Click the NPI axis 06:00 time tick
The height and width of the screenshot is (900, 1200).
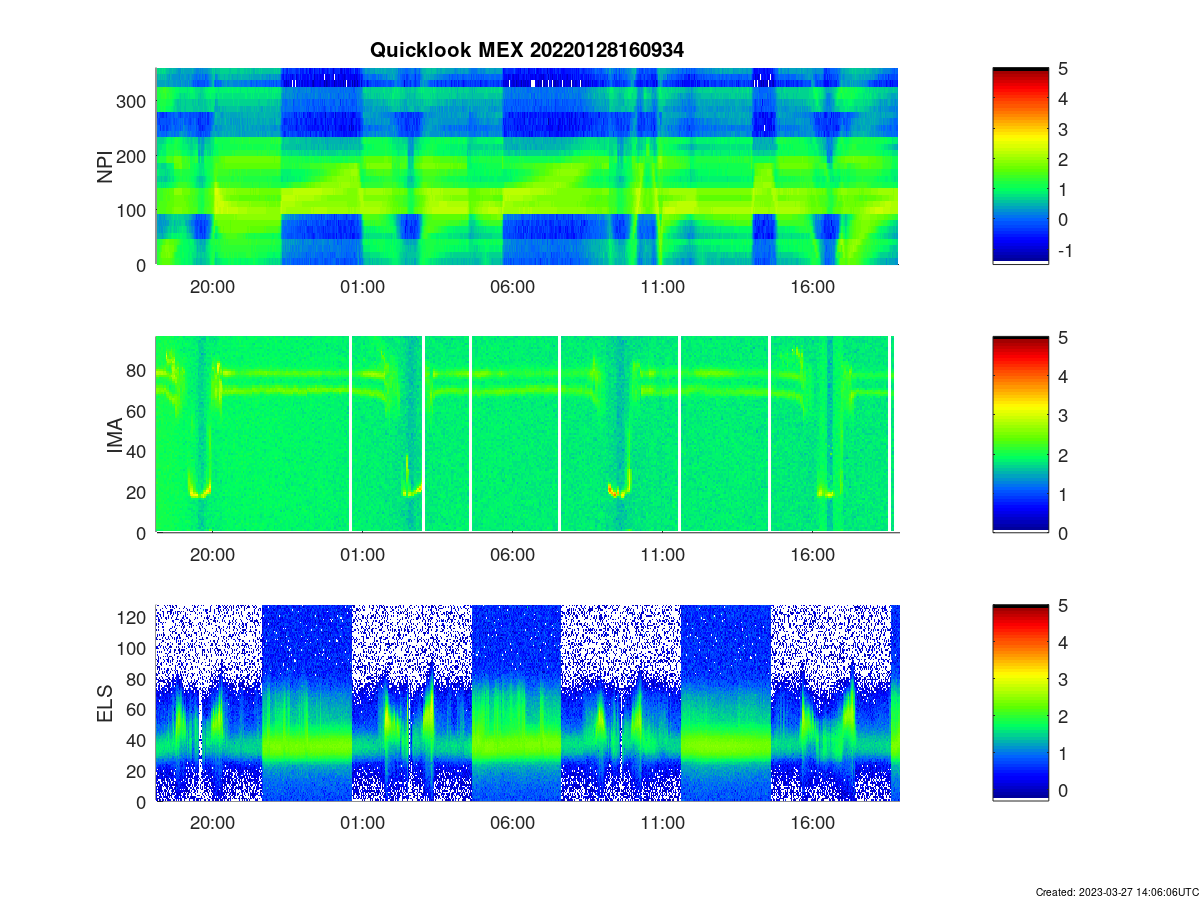pyautogui.click(x=512, y=286)
